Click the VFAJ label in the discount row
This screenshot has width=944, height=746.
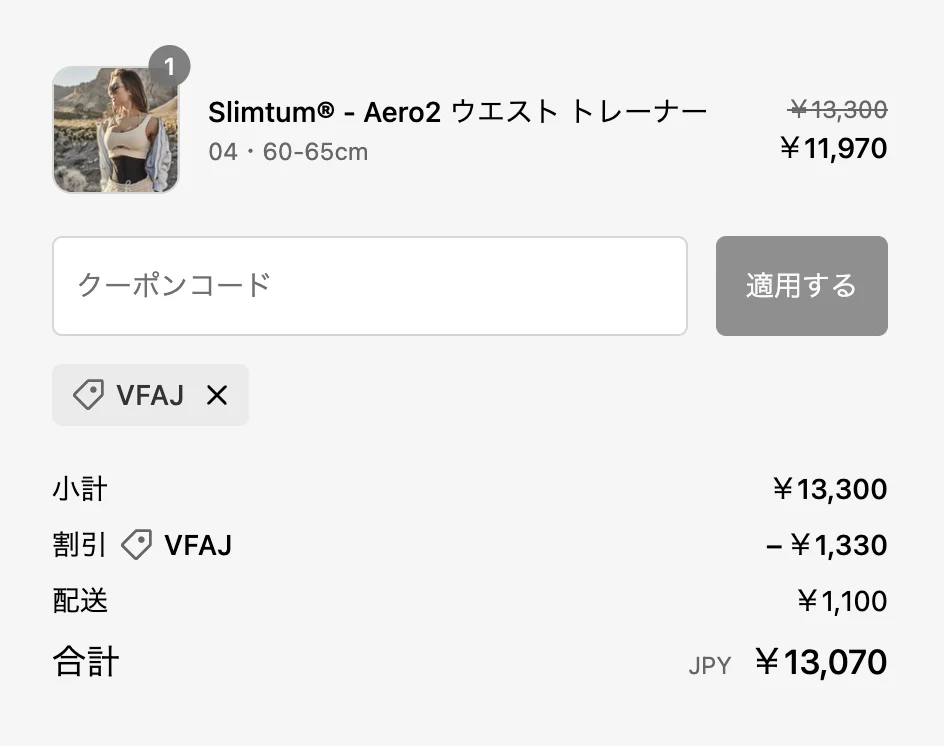click(198, 545)
